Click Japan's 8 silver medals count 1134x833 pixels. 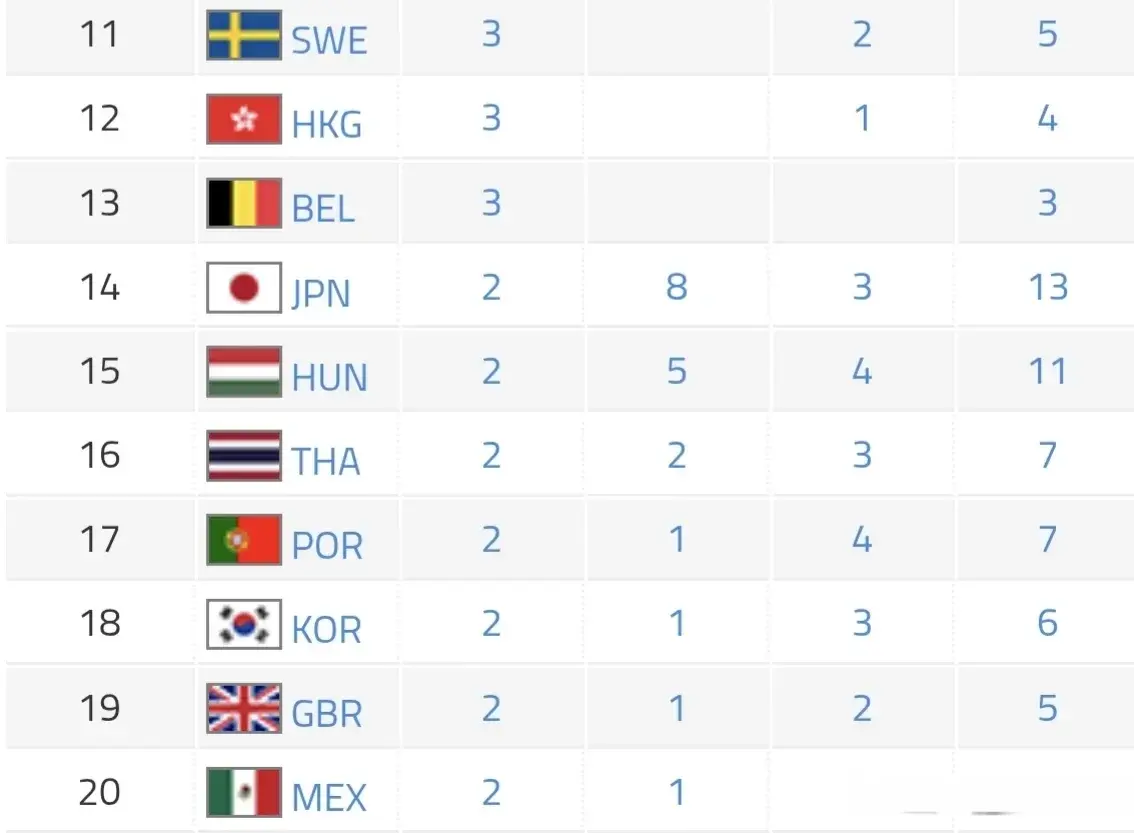[677, 288]
